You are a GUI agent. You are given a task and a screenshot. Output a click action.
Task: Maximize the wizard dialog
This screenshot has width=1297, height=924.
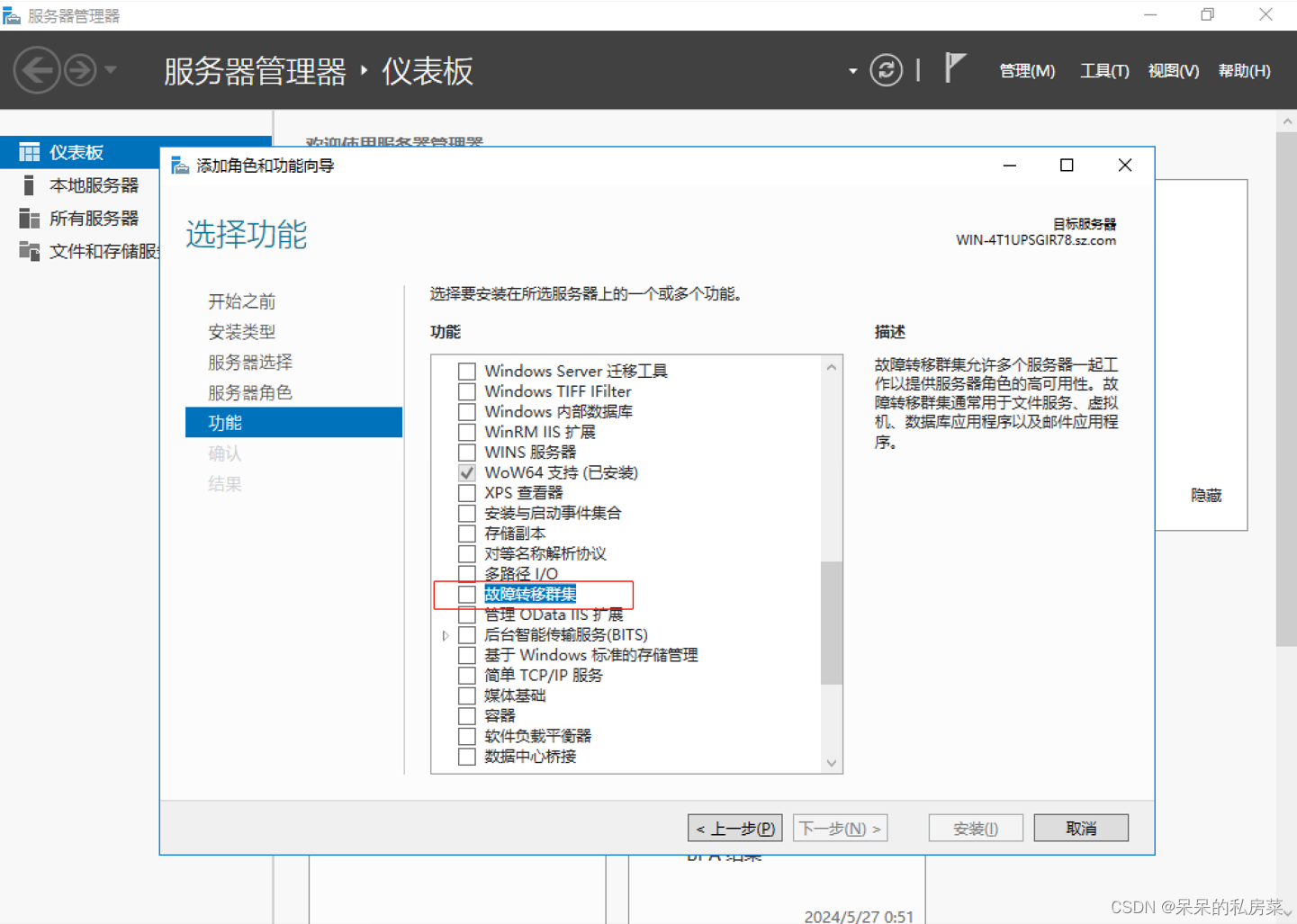pyautogui.click(x=1067, y=166)
